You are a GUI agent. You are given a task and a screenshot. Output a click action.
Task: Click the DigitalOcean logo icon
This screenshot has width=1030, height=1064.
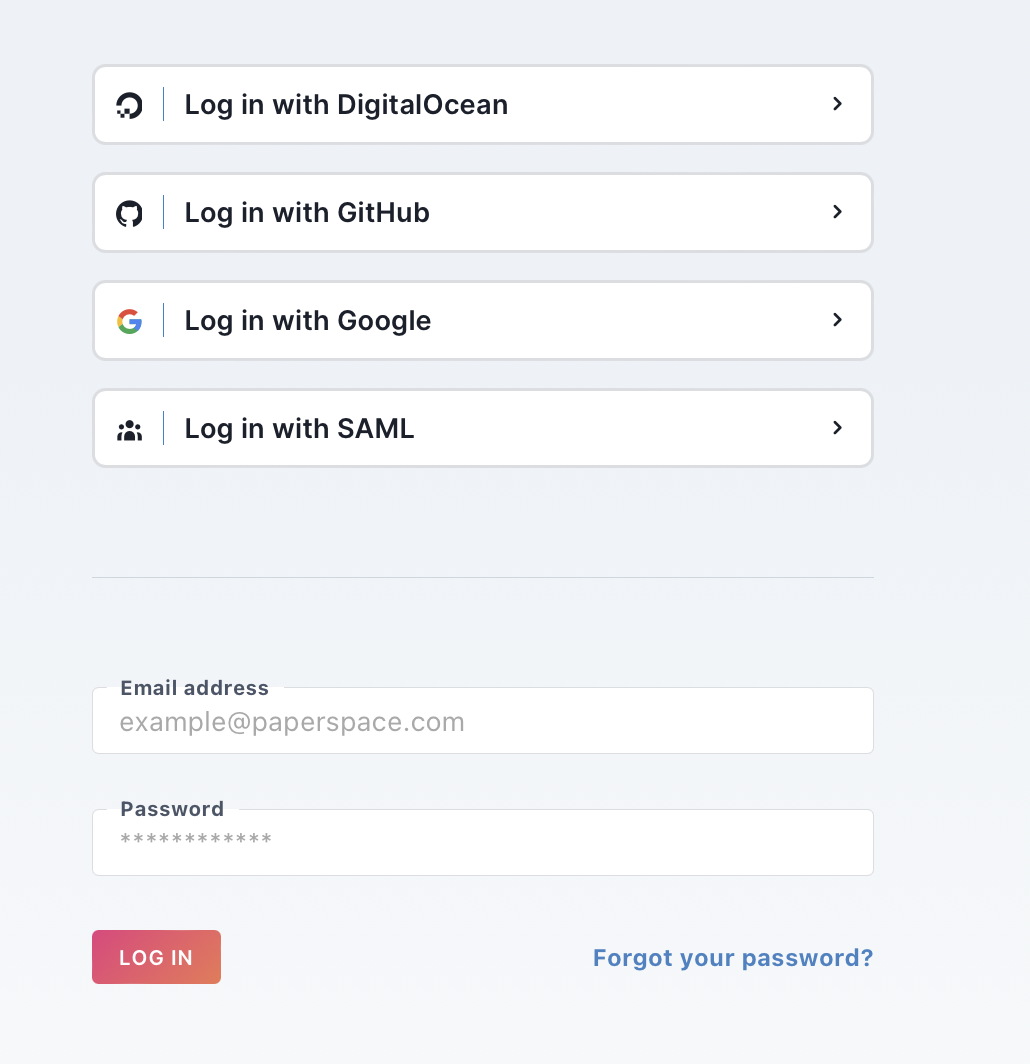pos(129,105)
